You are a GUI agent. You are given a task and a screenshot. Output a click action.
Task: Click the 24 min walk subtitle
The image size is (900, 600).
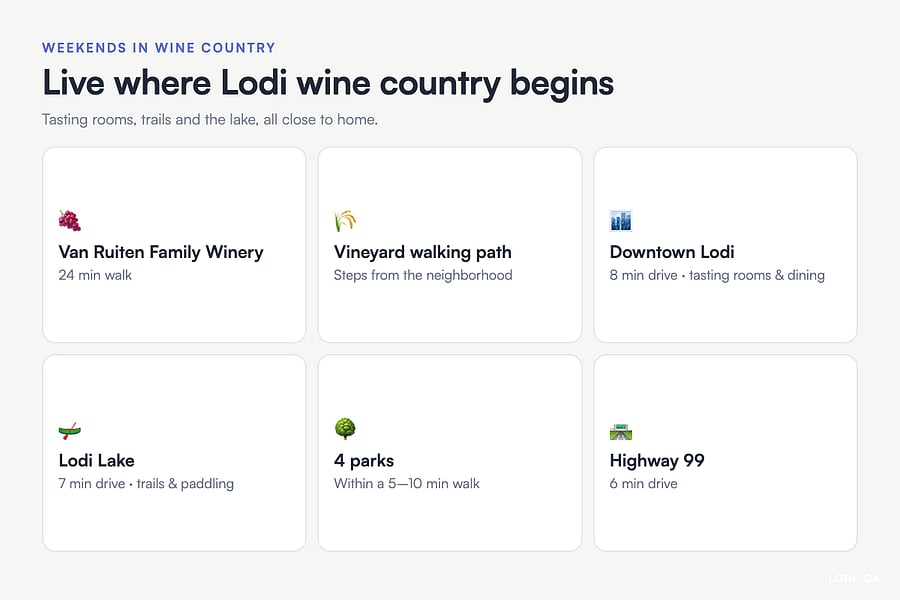point(95,275)
